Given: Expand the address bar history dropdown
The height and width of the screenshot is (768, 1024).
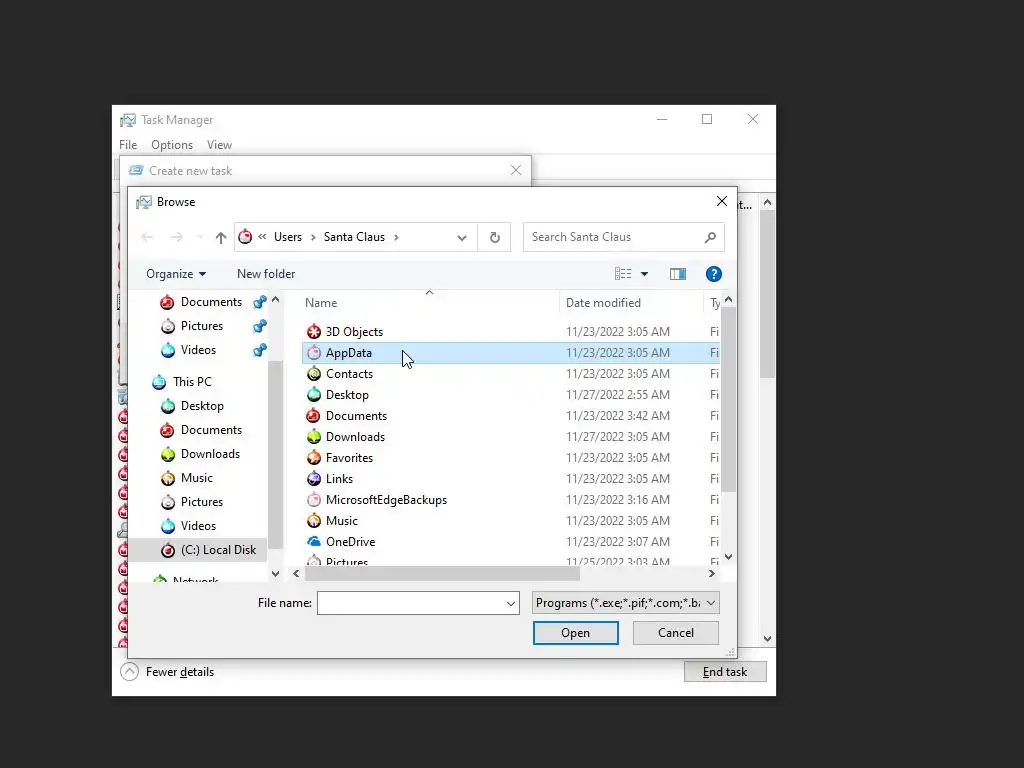Looking at the screenshot, I should point(462,238).
